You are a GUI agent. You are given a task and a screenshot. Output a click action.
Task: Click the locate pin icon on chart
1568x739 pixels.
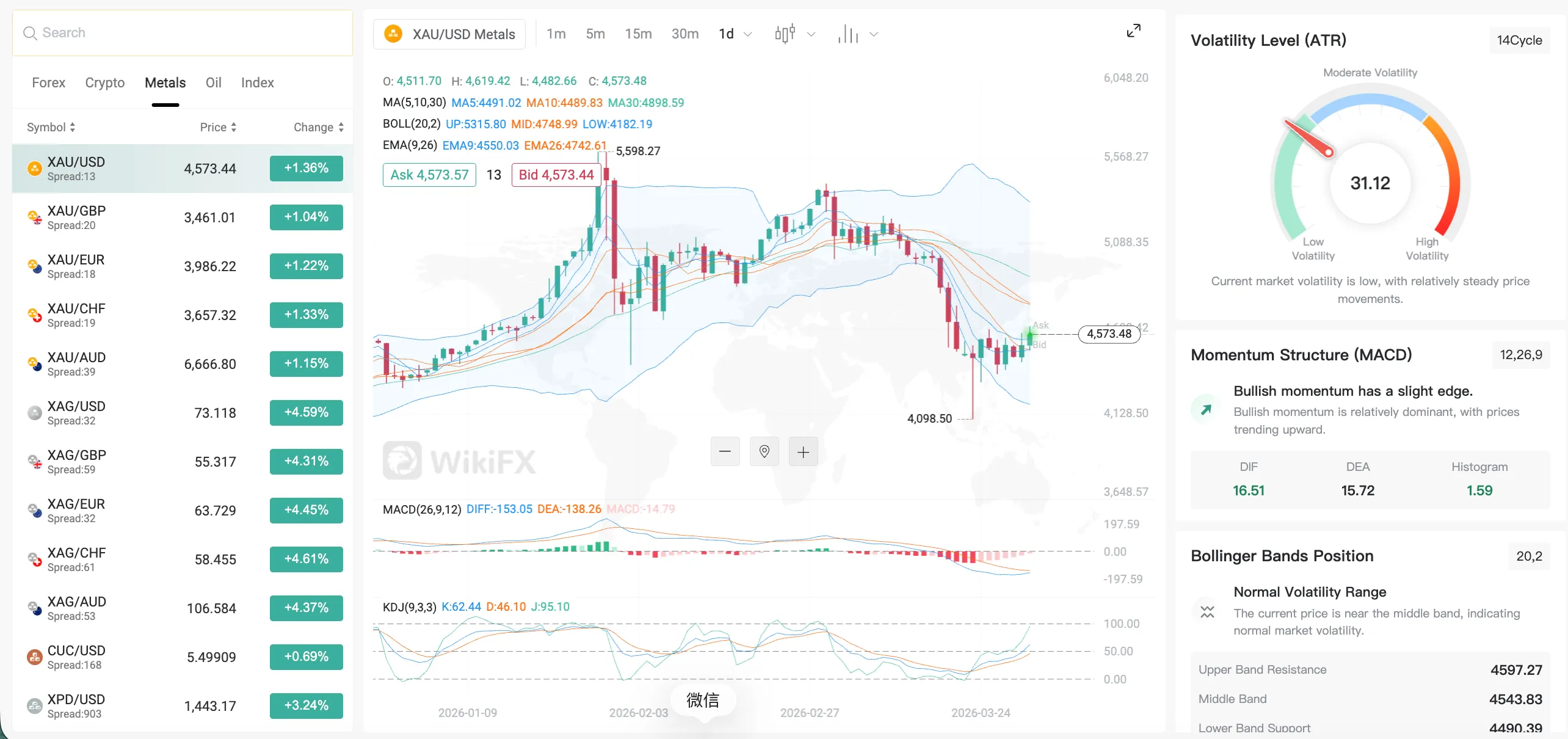pyautogui.click(x=764, y=452)
